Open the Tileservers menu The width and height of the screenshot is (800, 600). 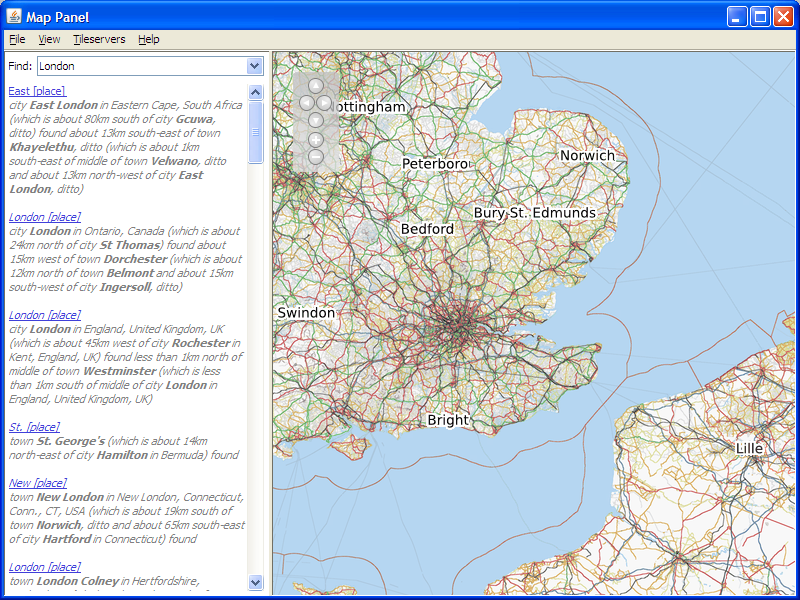(x=99, y=39)
